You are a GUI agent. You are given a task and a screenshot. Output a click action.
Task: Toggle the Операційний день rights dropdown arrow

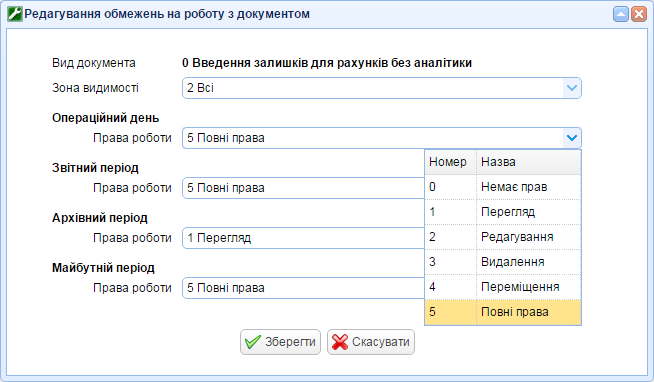click(571, 138)
